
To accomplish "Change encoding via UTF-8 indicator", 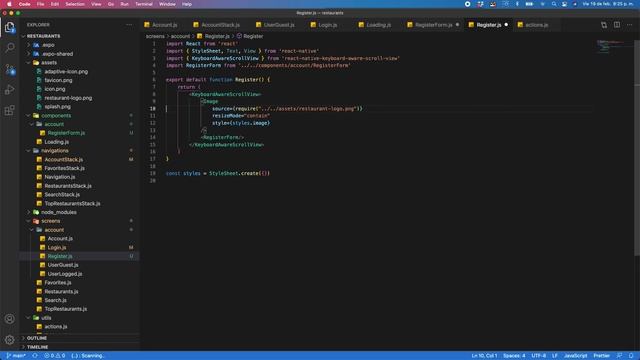I will pyautogui.click(x=539, y=356).
